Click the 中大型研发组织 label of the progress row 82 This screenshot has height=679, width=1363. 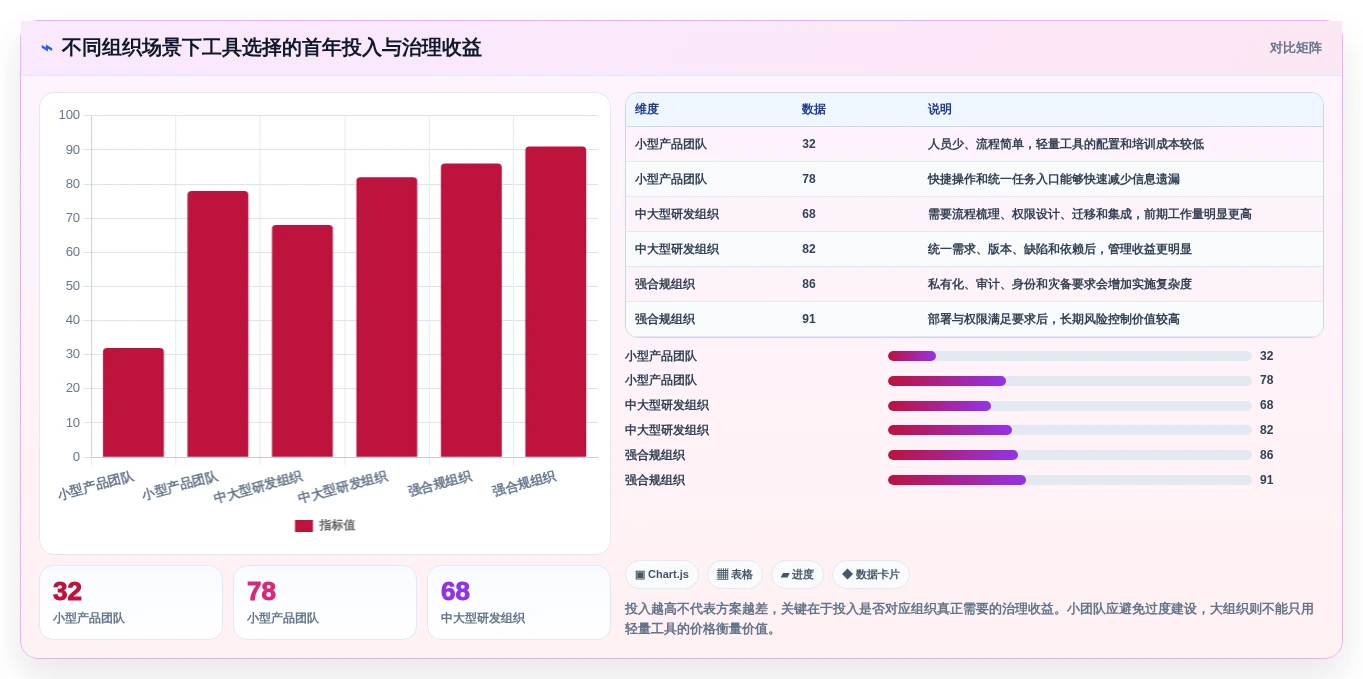tap(667, 430)
